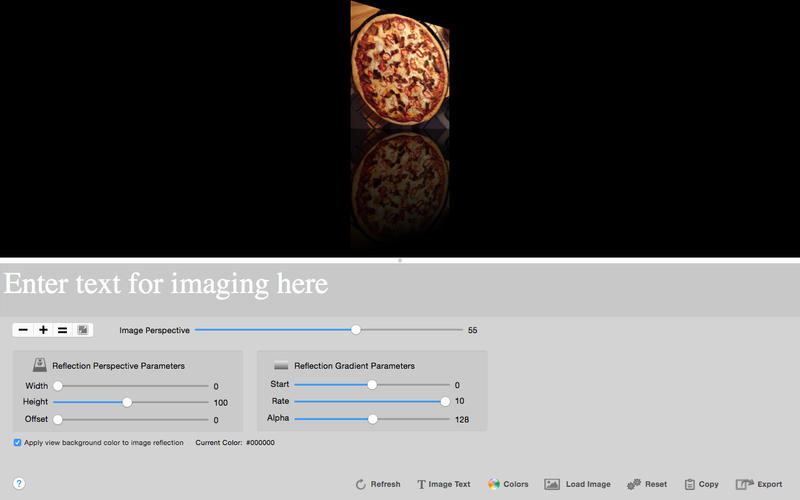Screen dimensions: 800x500
Task: Export the reflected image
Action: (759, 484)
